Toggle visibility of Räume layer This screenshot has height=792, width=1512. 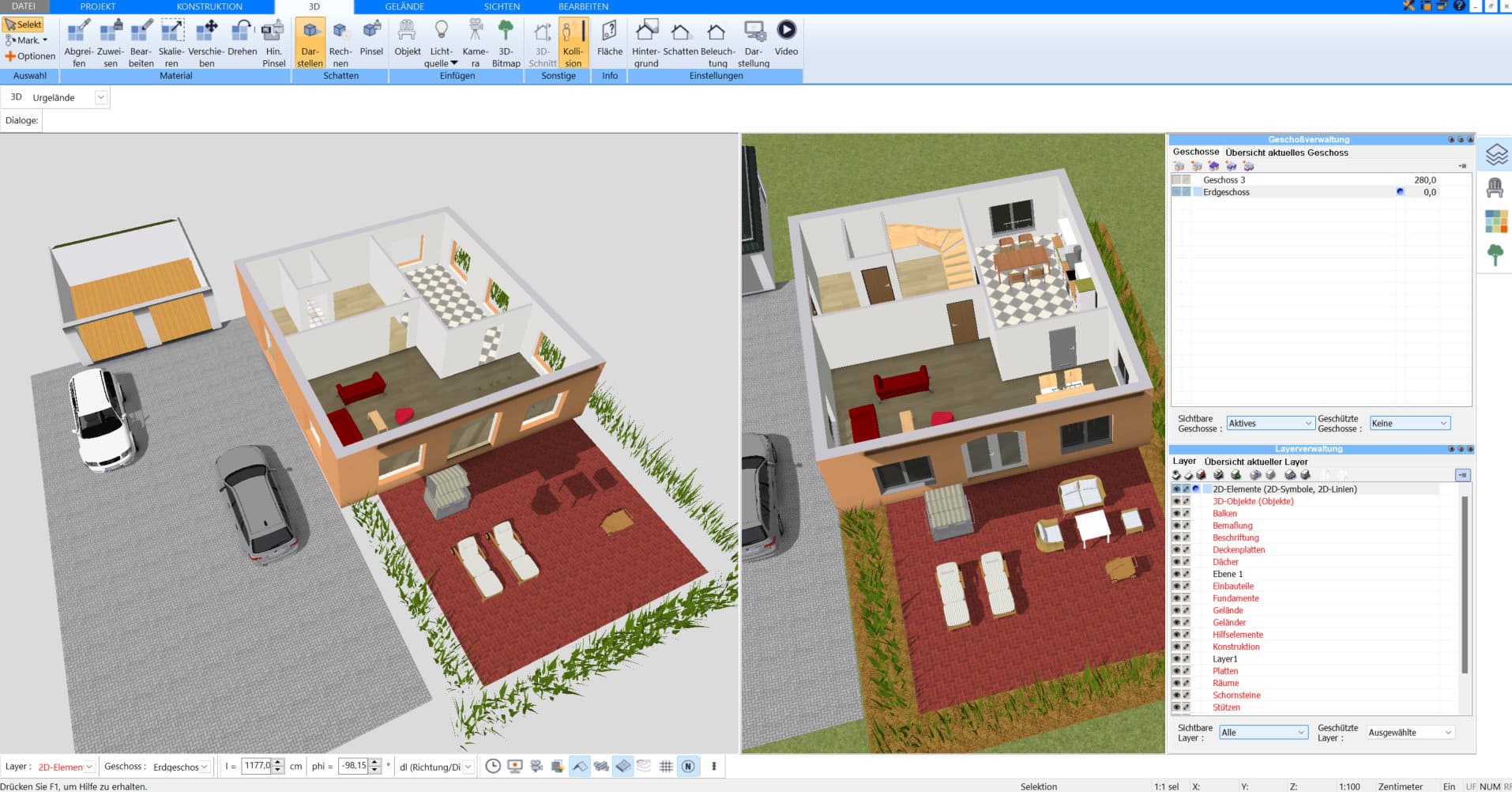(x=1176, y=683)
